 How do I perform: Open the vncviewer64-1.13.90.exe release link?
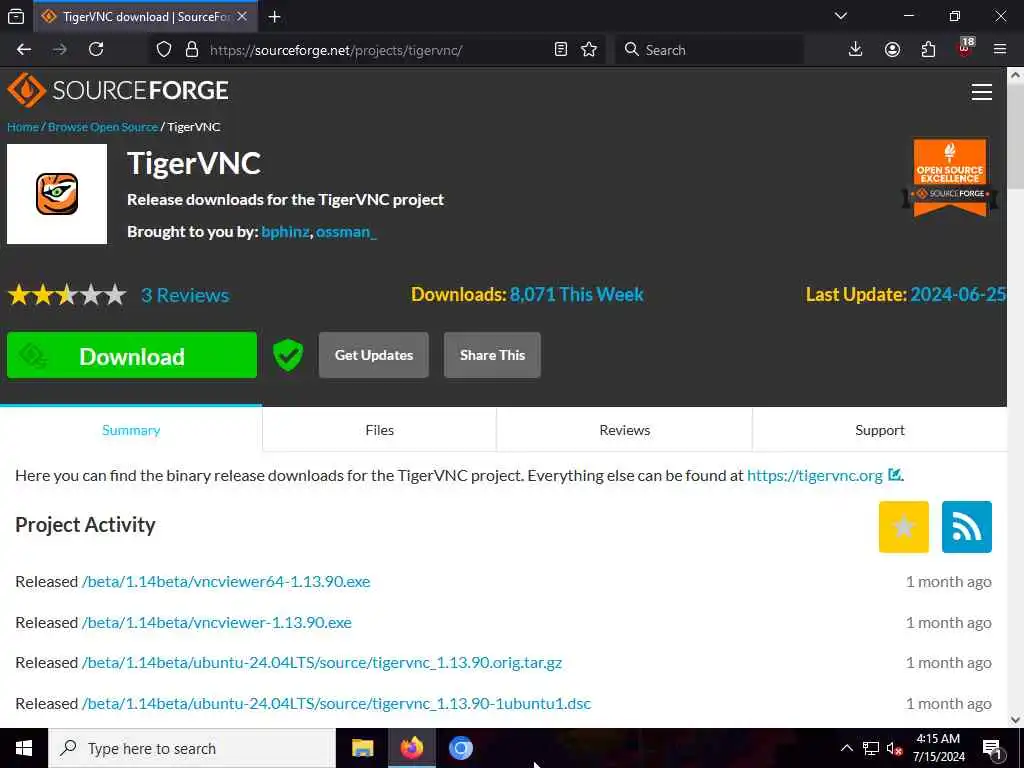(x=226, y=581)
